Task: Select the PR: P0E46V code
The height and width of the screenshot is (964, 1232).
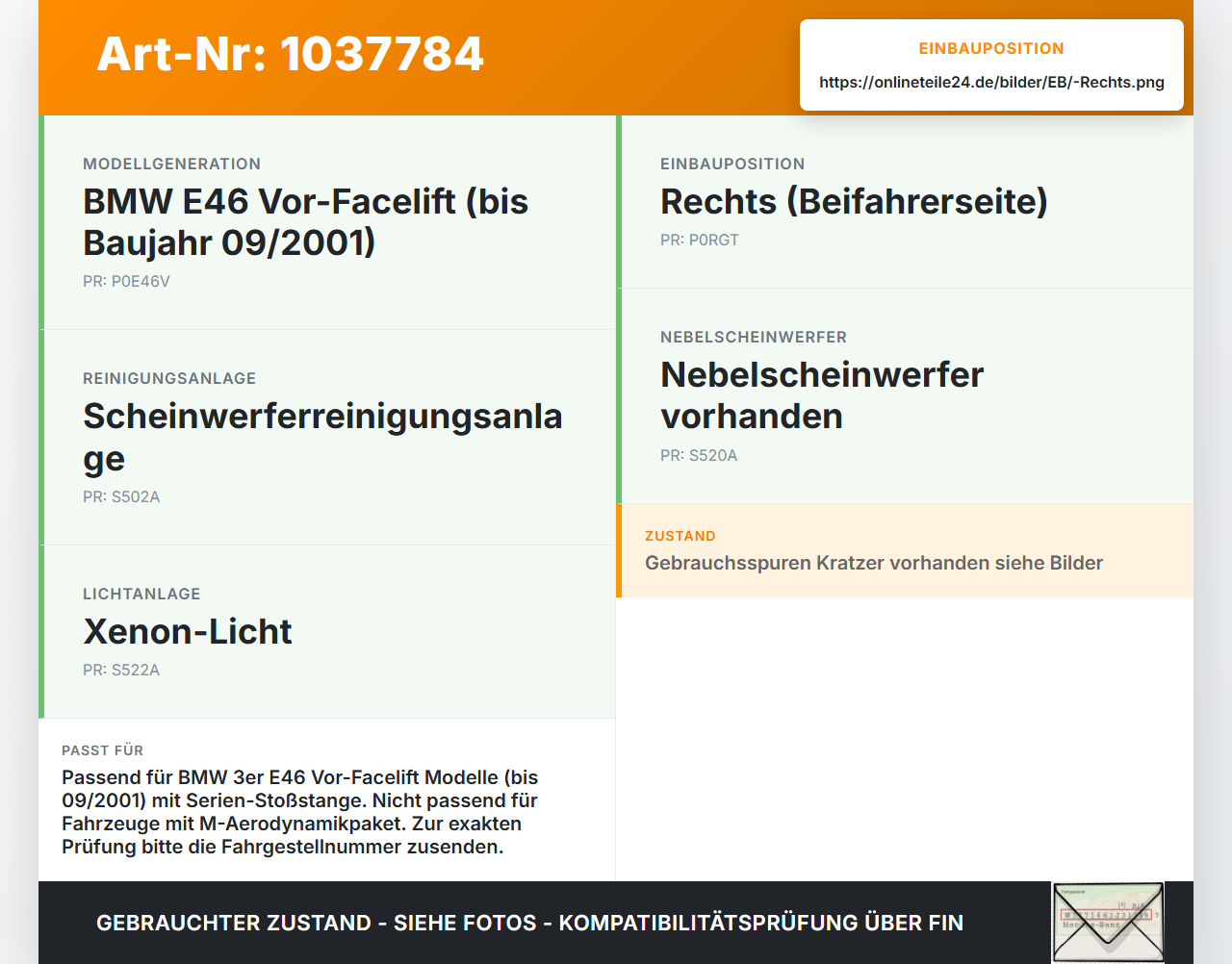Action: point(126,281)
